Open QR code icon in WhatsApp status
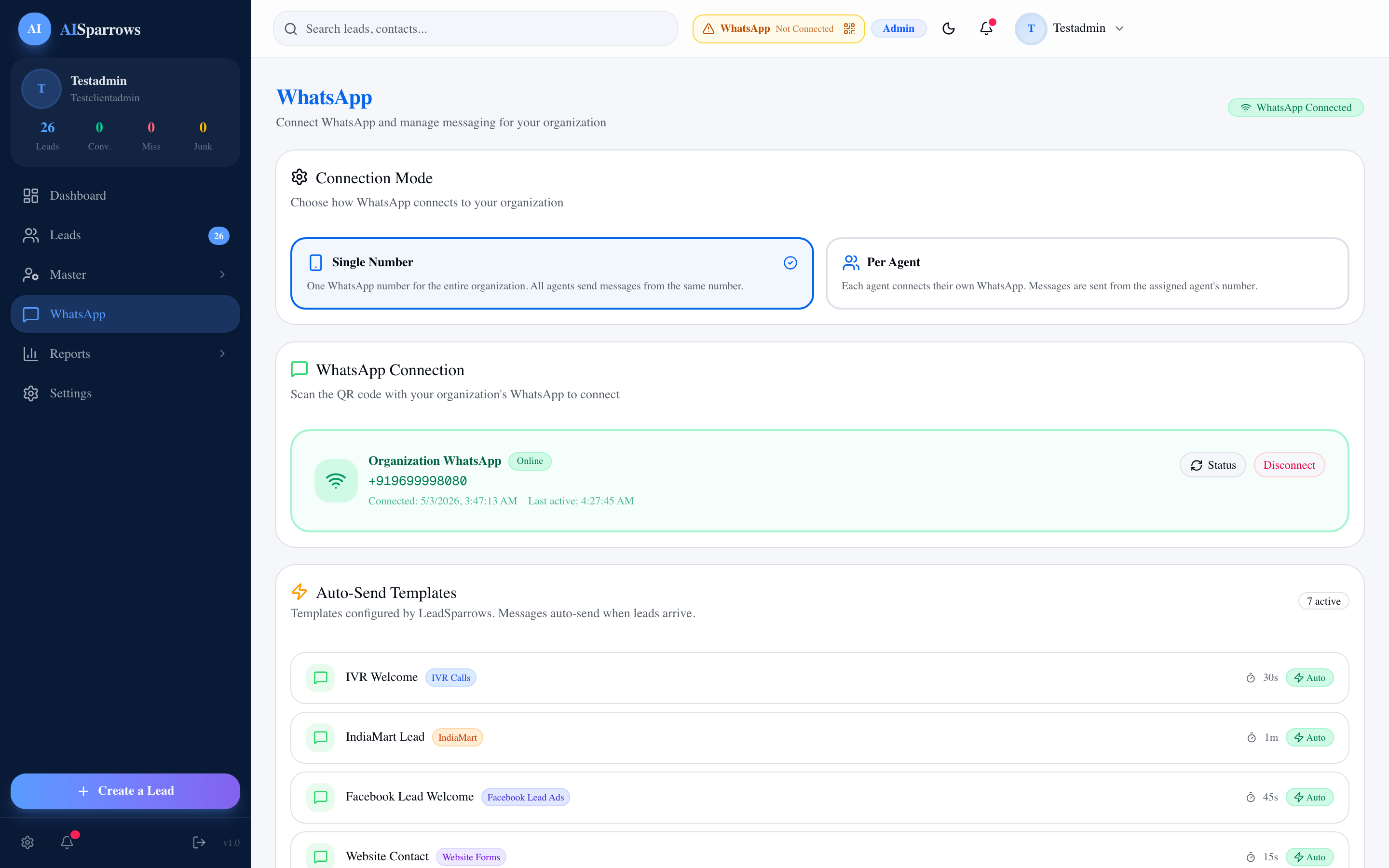The height and width of the screenshot is (868, 1389). click(x=849, y=29)
